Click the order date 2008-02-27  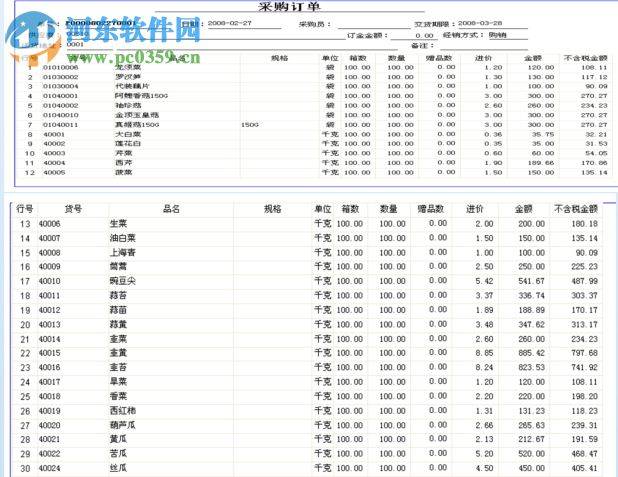pos(230,23)
